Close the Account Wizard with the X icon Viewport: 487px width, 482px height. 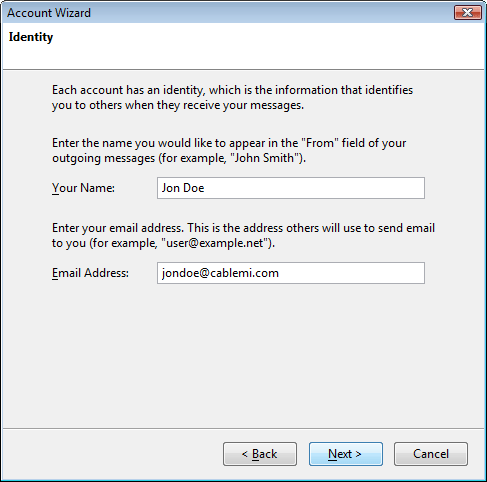point(468,13)
